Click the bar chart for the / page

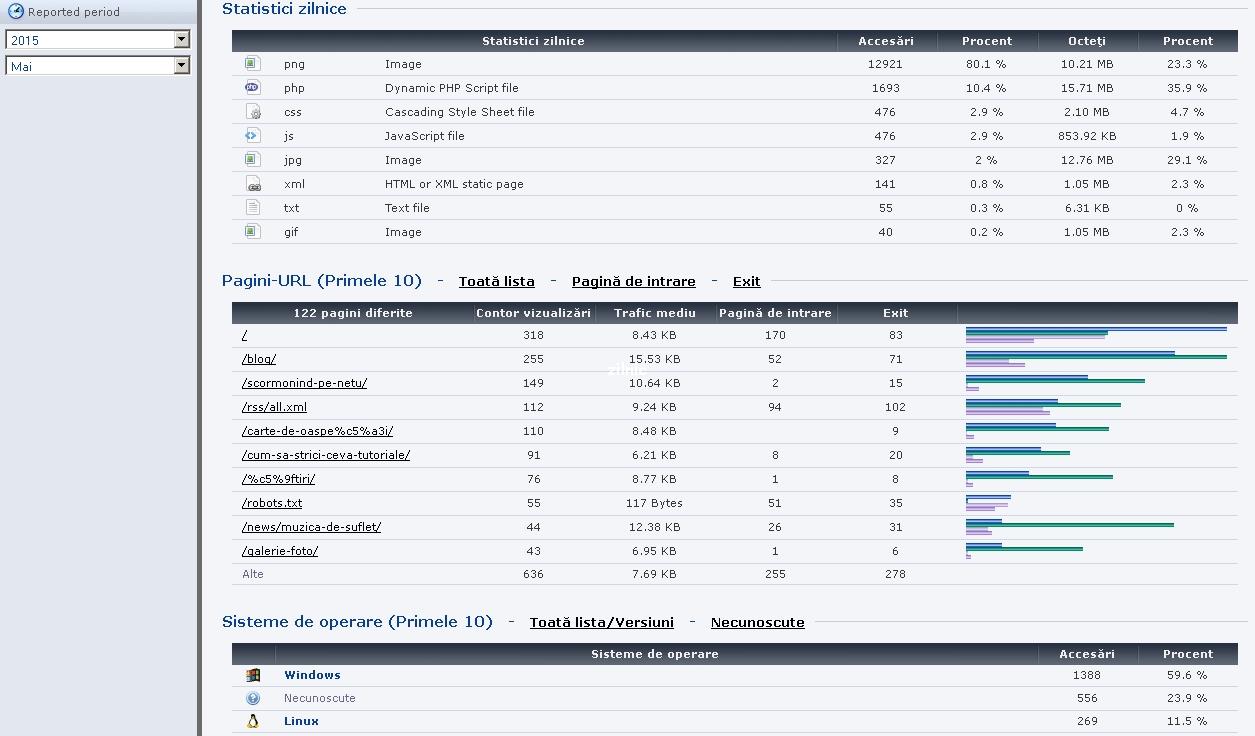click(1096, 335)
